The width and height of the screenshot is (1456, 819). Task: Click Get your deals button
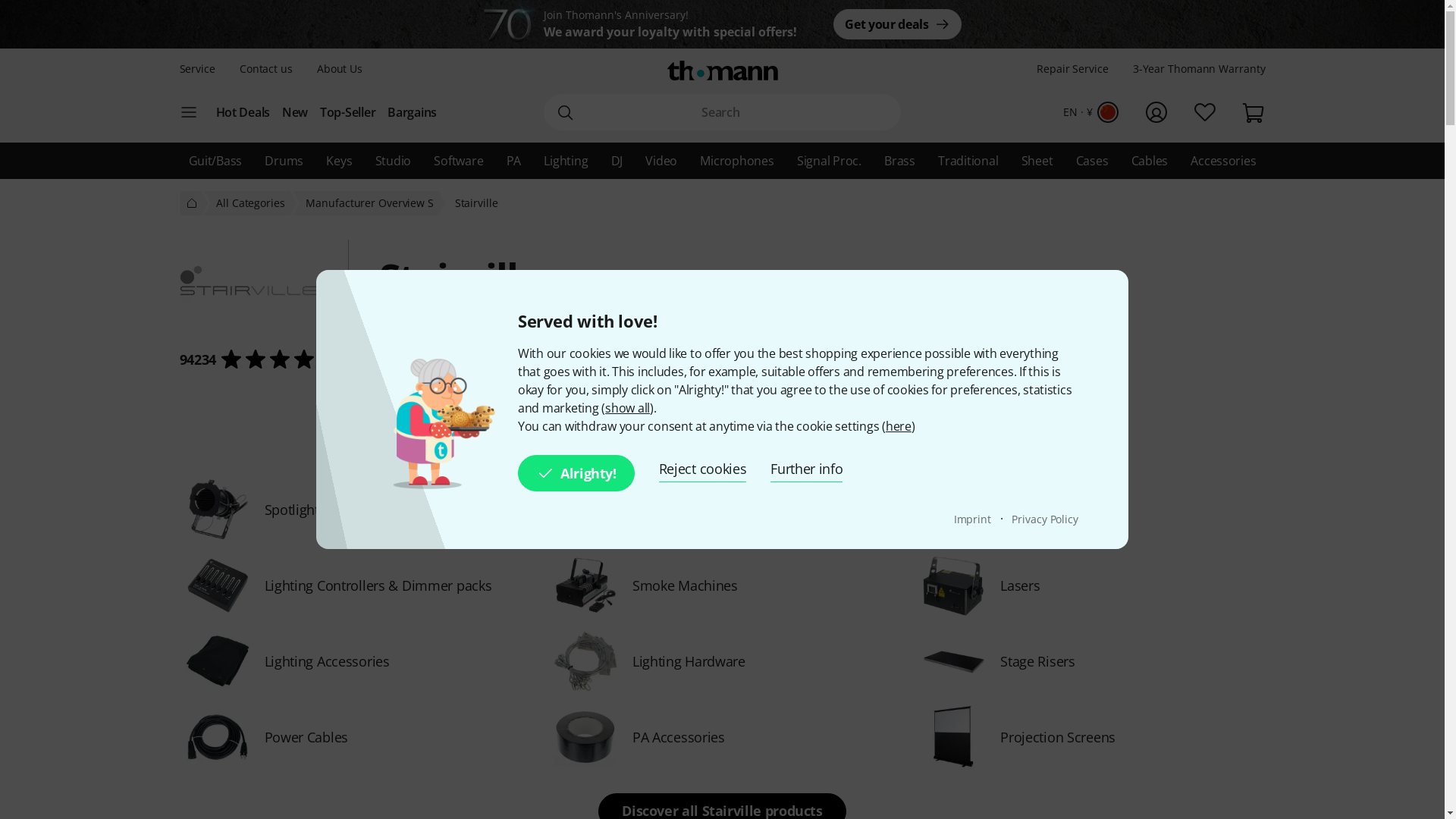point(897,24)
